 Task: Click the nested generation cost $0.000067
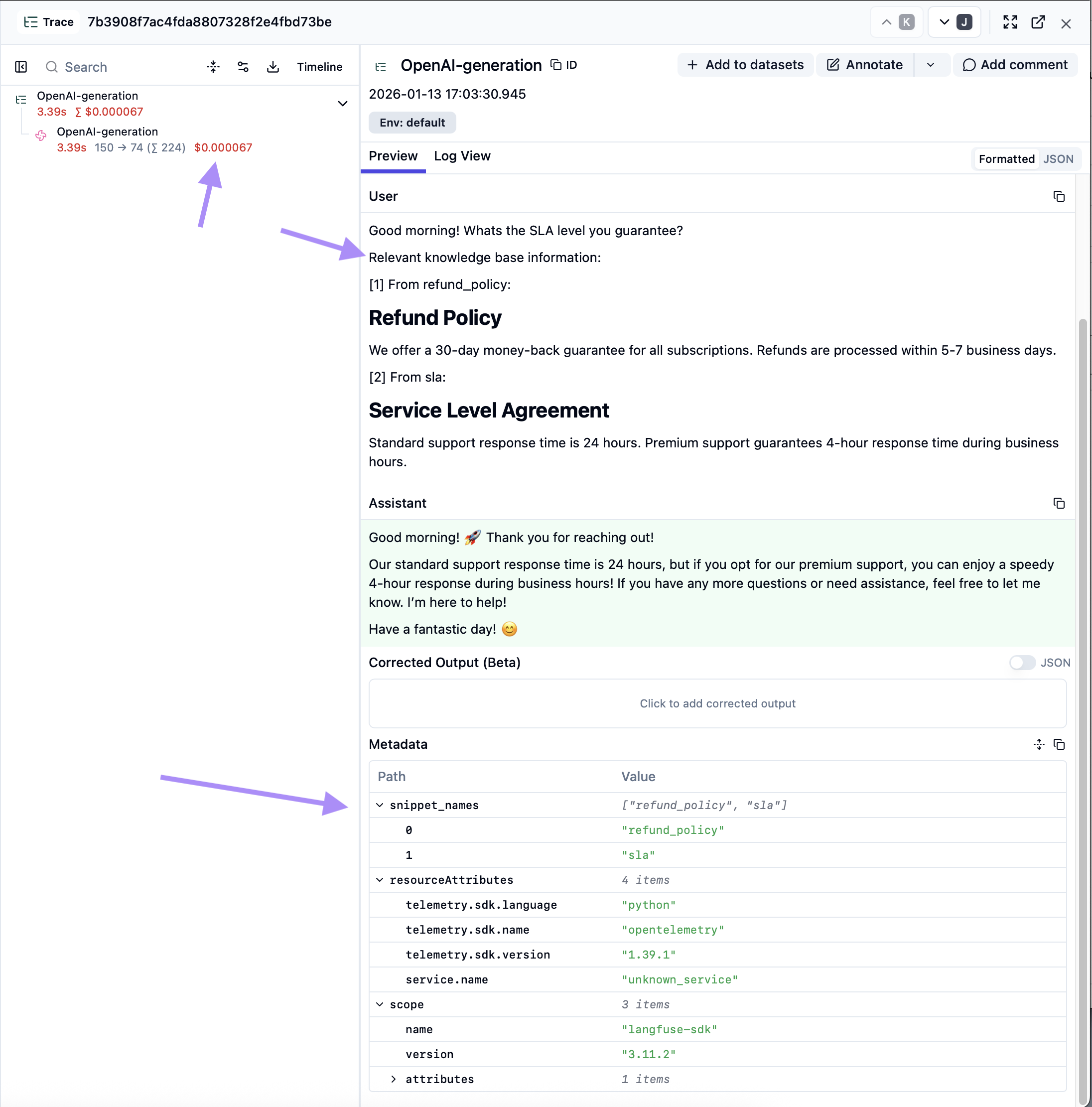224,148
